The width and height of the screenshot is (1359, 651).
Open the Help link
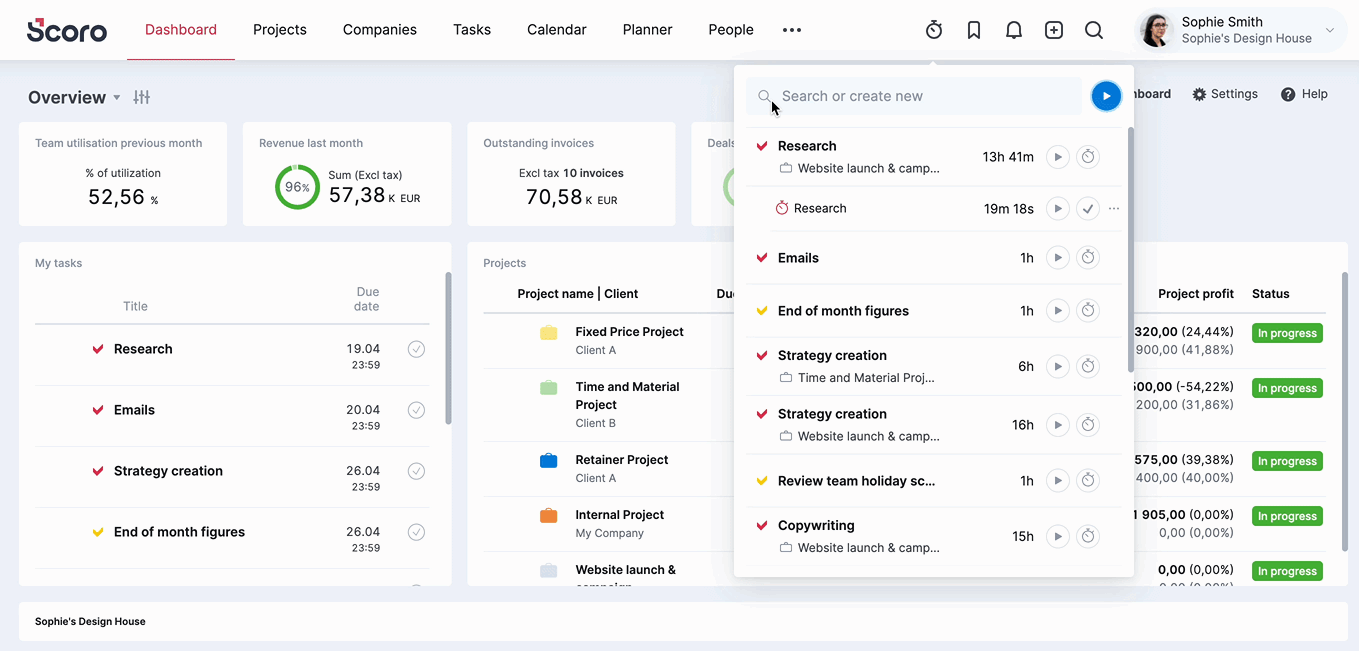(1304, 94)
